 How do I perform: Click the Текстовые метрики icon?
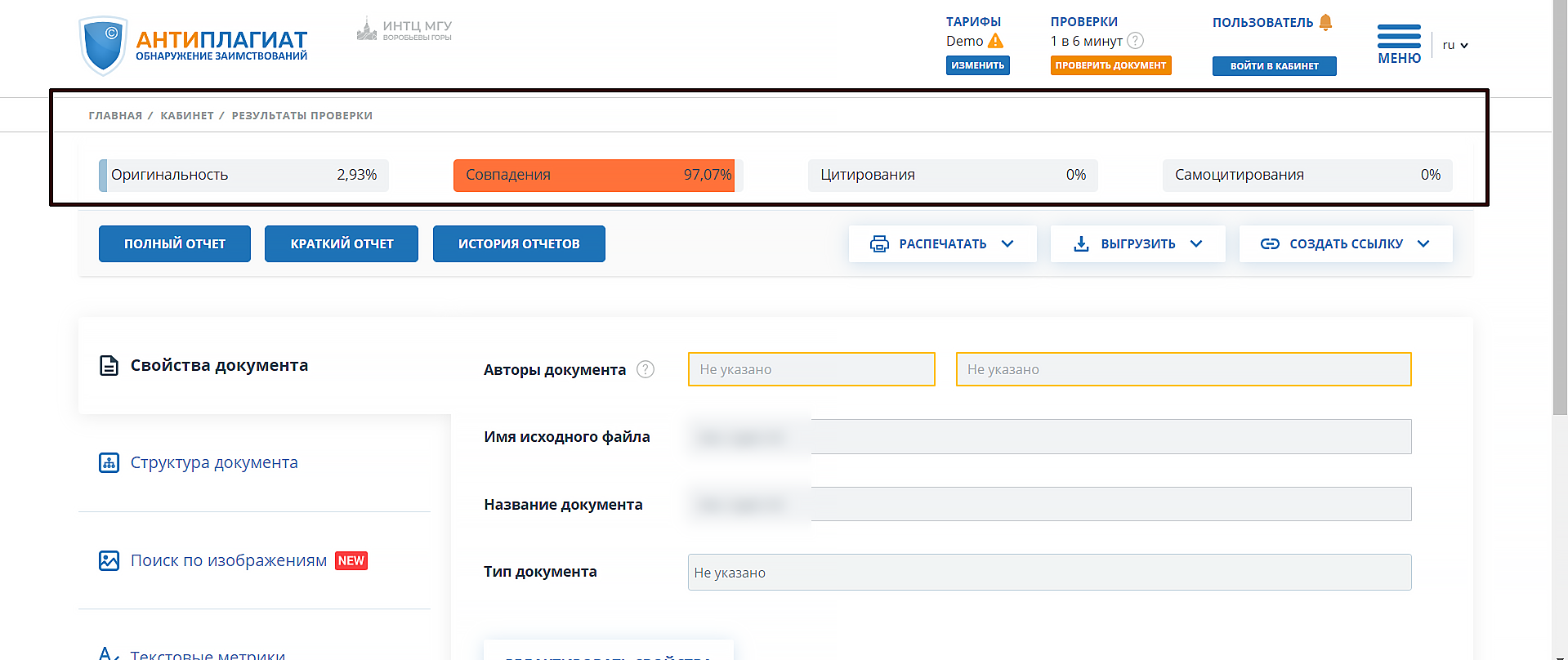109,653
